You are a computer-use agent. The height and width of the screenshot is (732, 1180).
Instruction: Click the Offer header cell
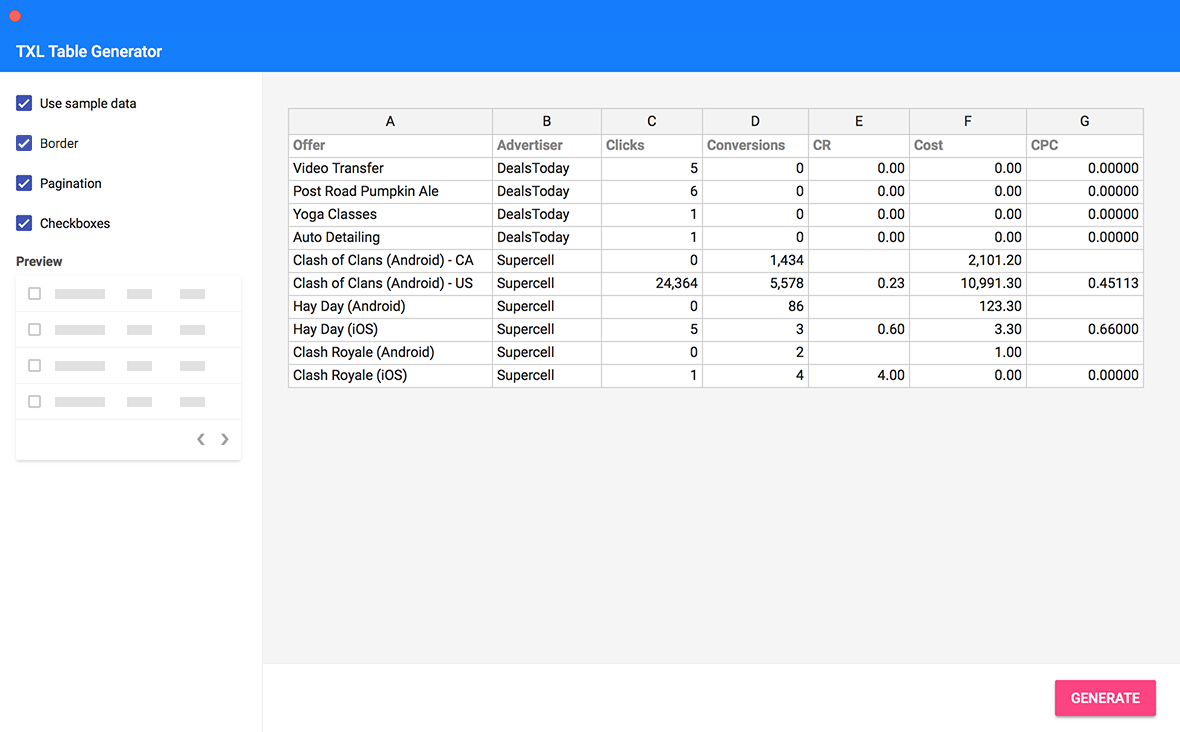390,145
